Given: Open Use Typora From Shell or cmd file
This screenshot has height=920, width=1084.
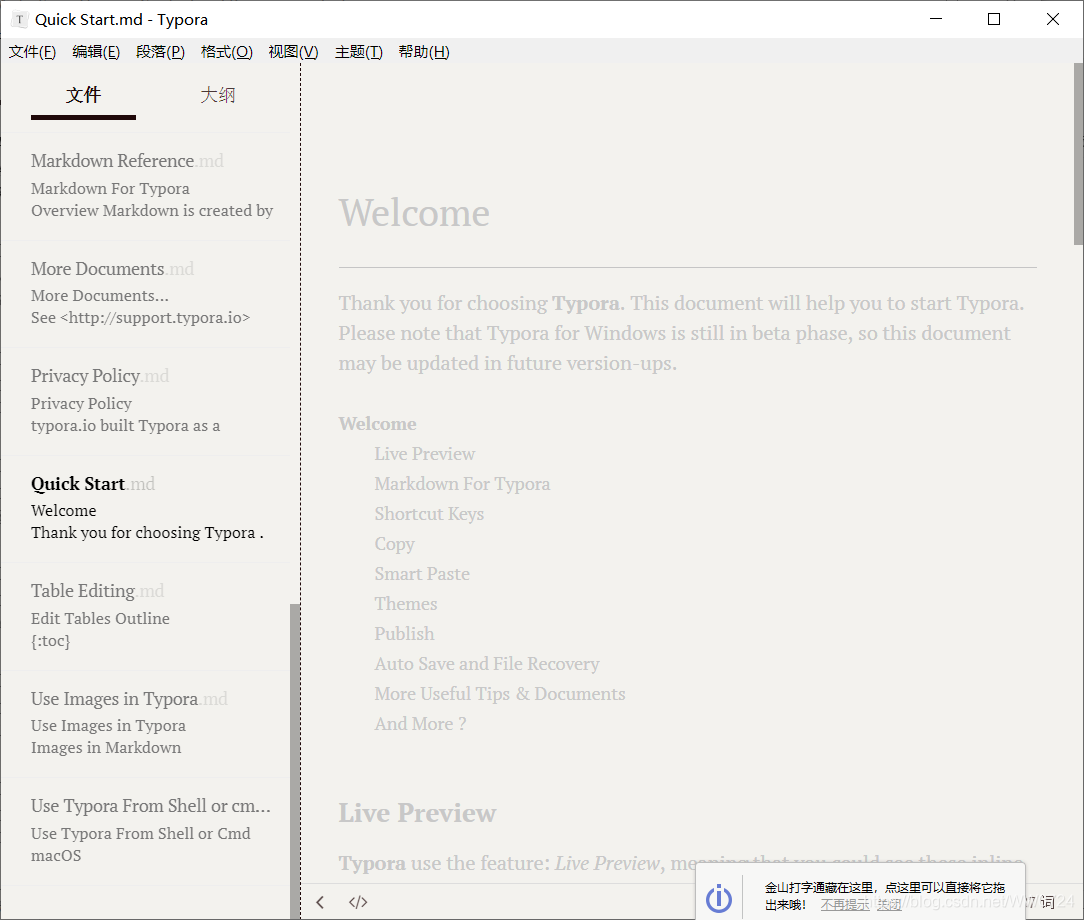Looking at the screenshot, I should [145, 831].
